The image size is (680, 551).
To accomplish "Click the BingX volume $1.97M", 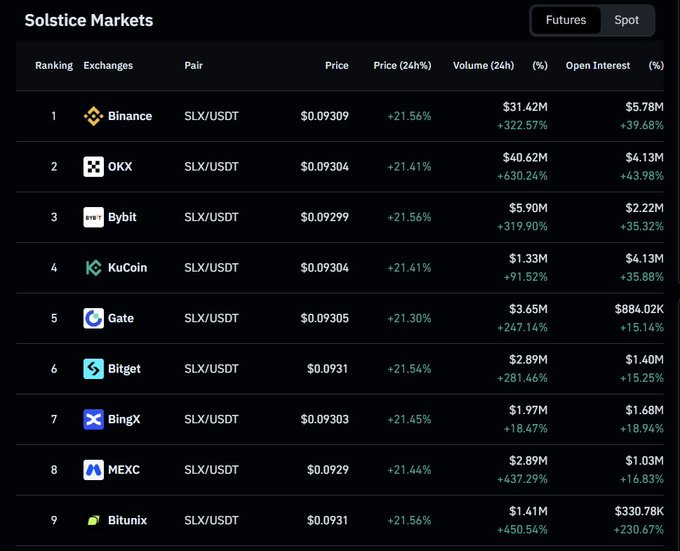I will click(x=528, y=410).
